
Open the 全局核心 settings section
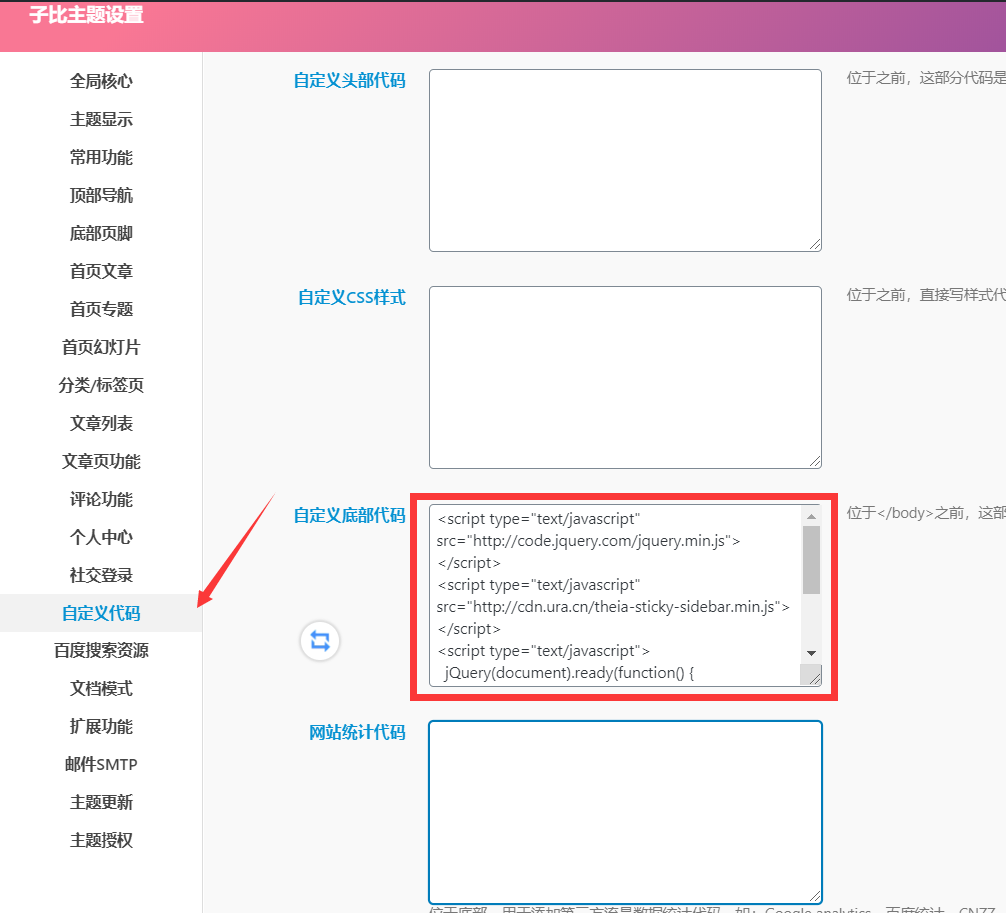pyautogui.click(x=101, y=81)
